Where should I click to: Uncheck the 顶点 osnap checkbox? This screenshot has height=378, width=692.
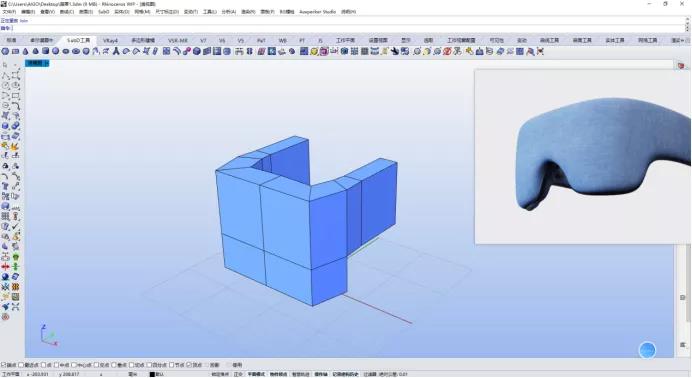189,365
